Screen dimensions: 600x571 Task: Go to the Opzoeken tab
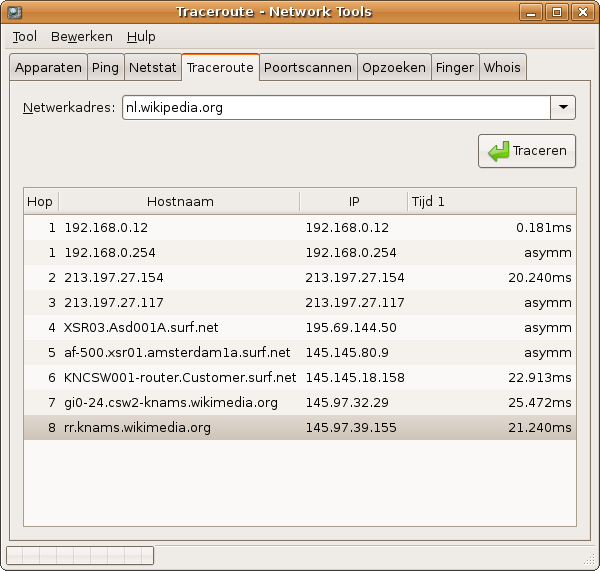[394, 68]
